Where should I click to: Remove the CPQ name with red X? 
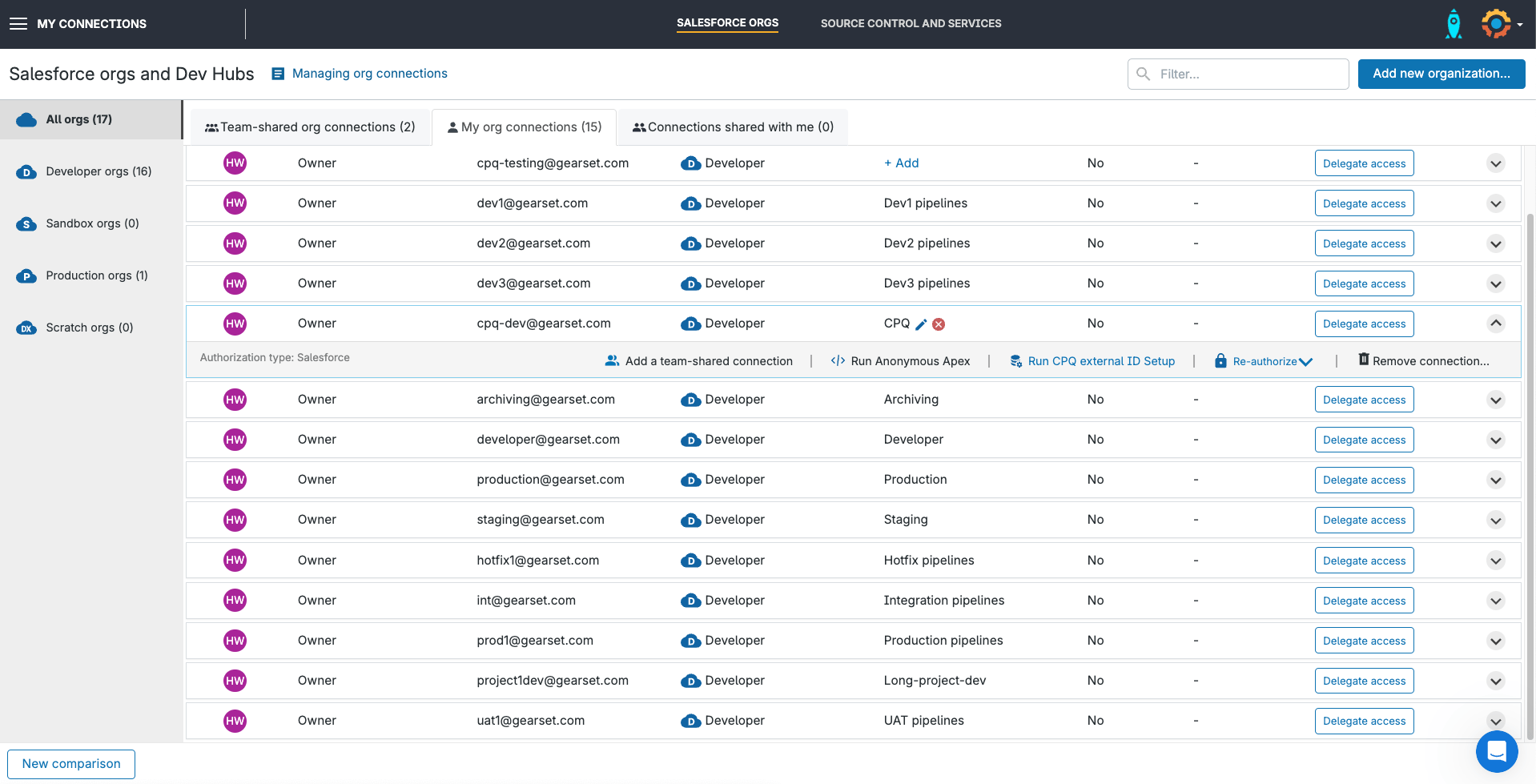pyautogui.click(x=939, y=324)
